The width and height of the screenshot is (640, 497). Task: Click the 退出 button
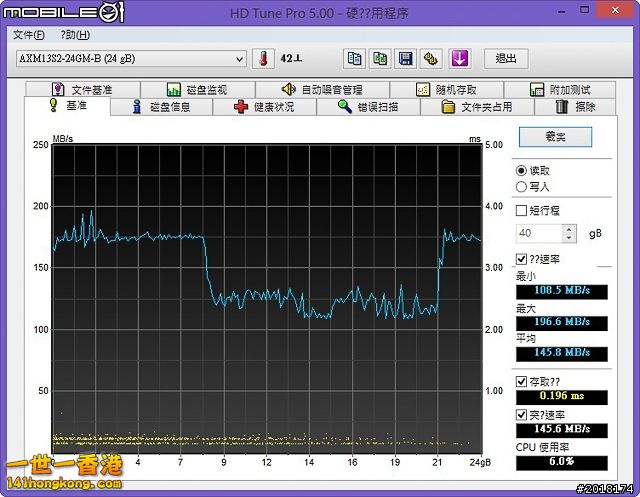click(506, 58)
